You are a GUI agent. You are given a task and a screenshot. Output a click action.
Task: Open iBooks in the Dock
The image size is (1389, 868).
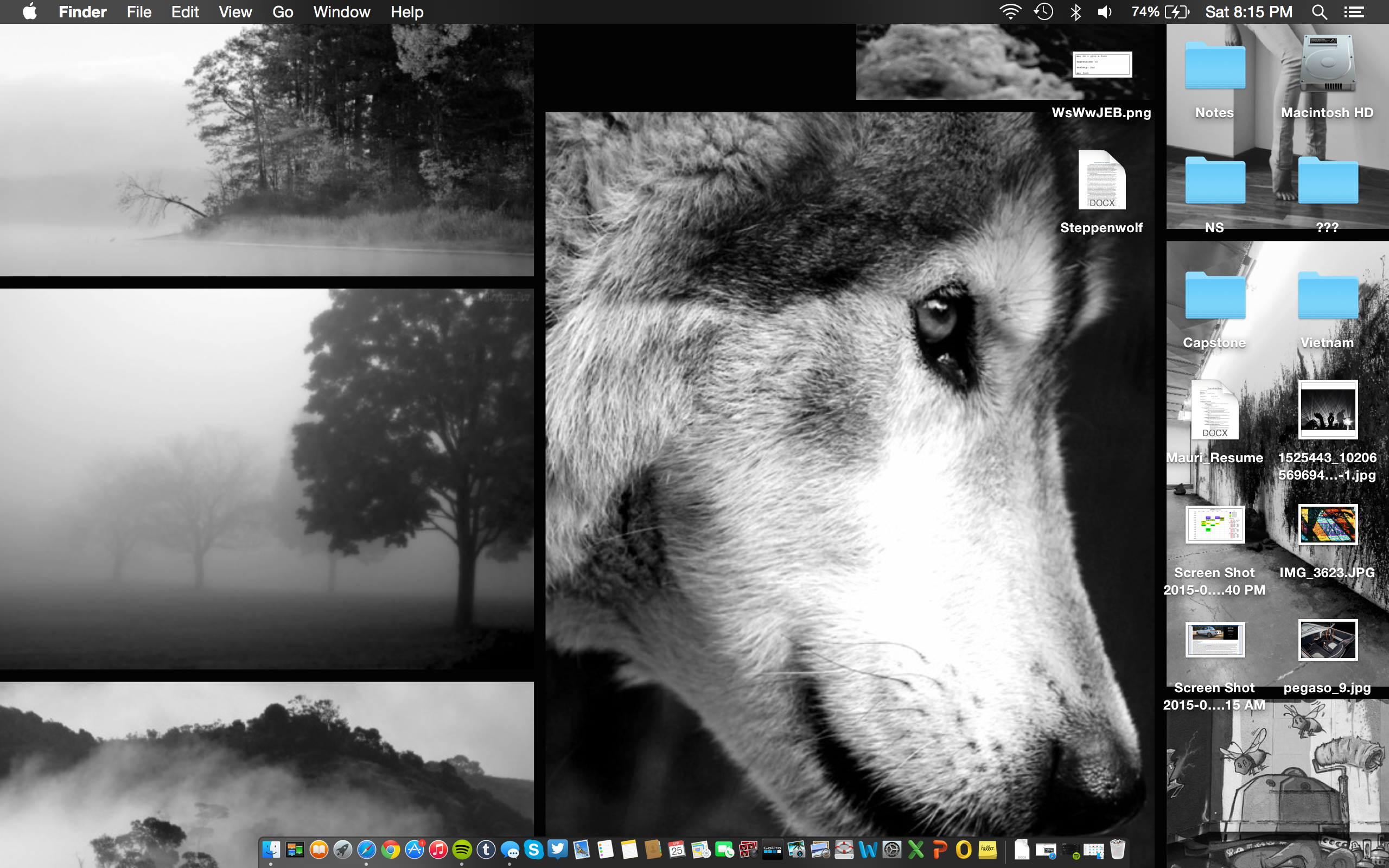pyautogui.click(x=319, y=849)
